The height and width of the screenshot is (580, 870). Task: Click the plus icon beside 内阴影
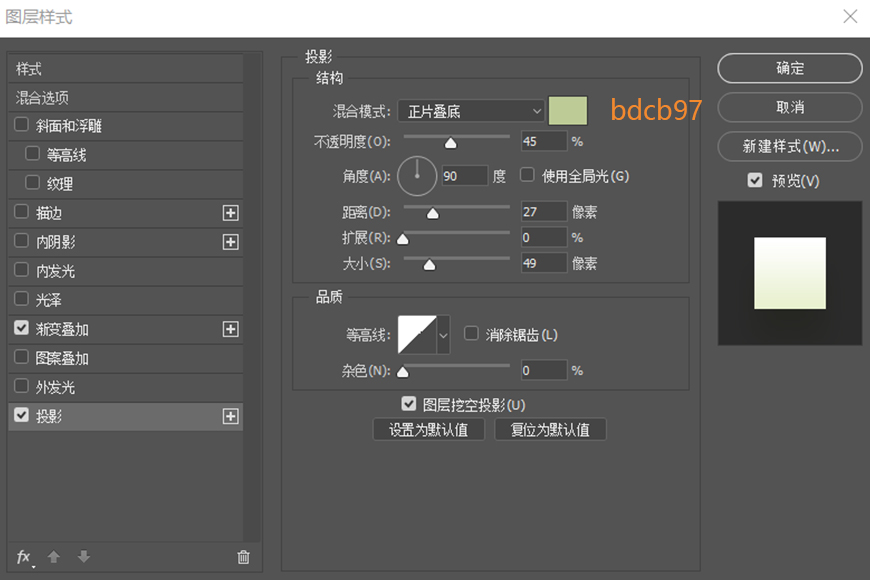pos(230,241)
